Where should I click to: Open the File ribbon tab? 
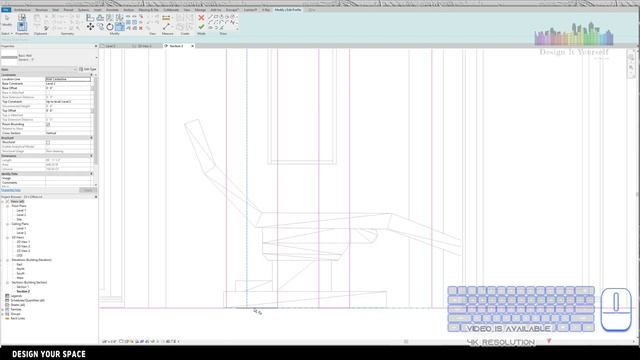(6, 10)
